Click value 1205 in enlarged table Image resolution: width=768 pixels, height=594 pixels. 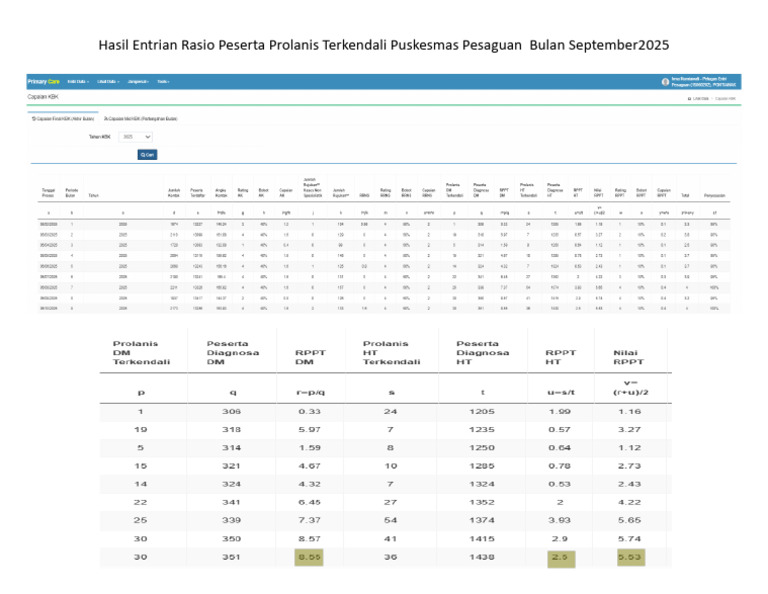pyautogui.click(x=482, y=411)
